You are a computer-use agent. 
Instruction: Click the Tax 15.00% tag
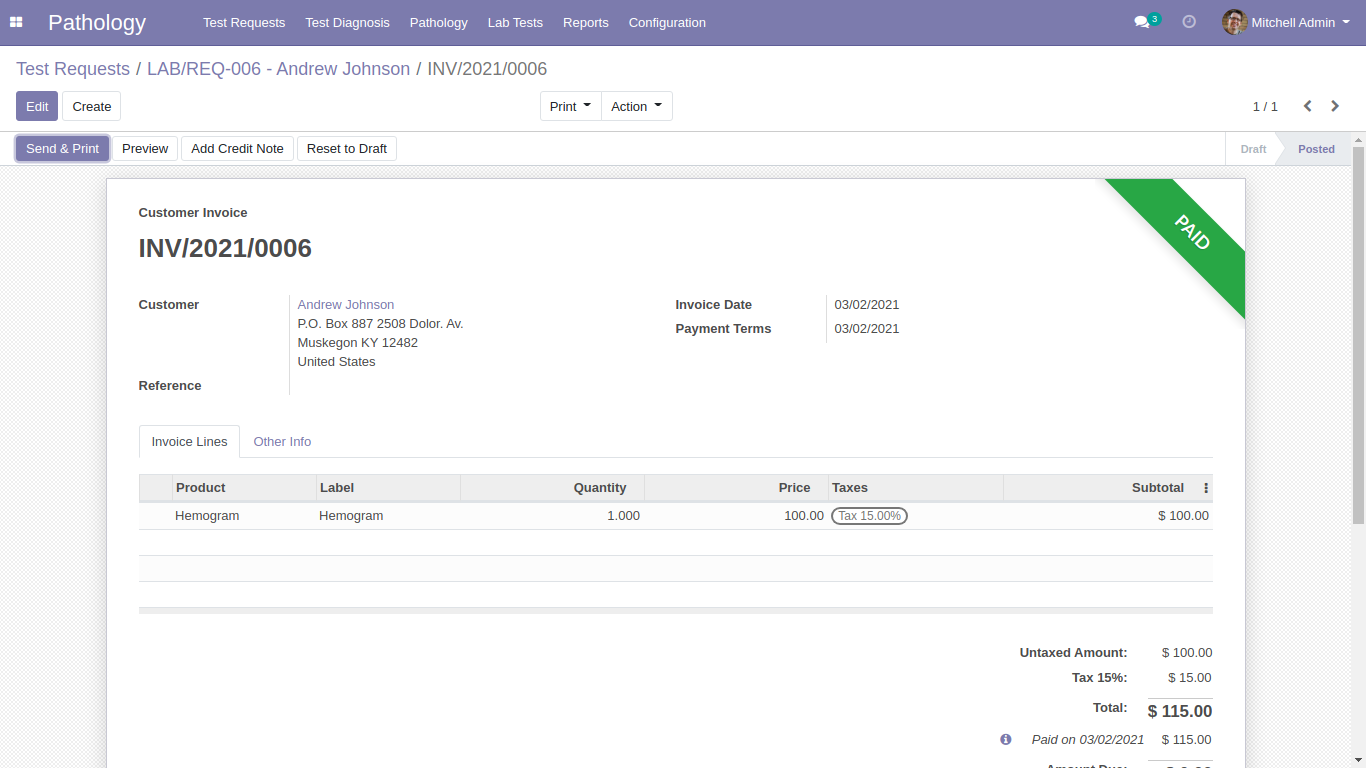click(869, 516)
